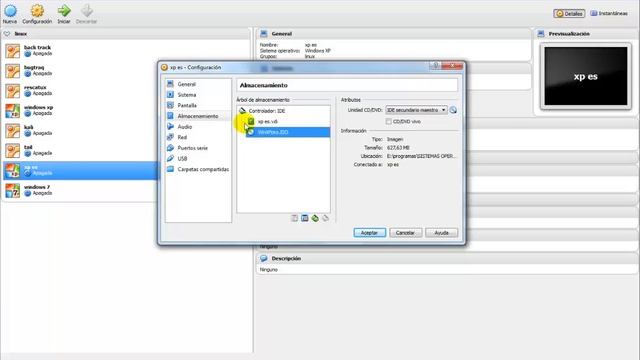The image size is (640, 360).
Task: Select Controlador: IDE in storage tree
Action: pos(267,111)
